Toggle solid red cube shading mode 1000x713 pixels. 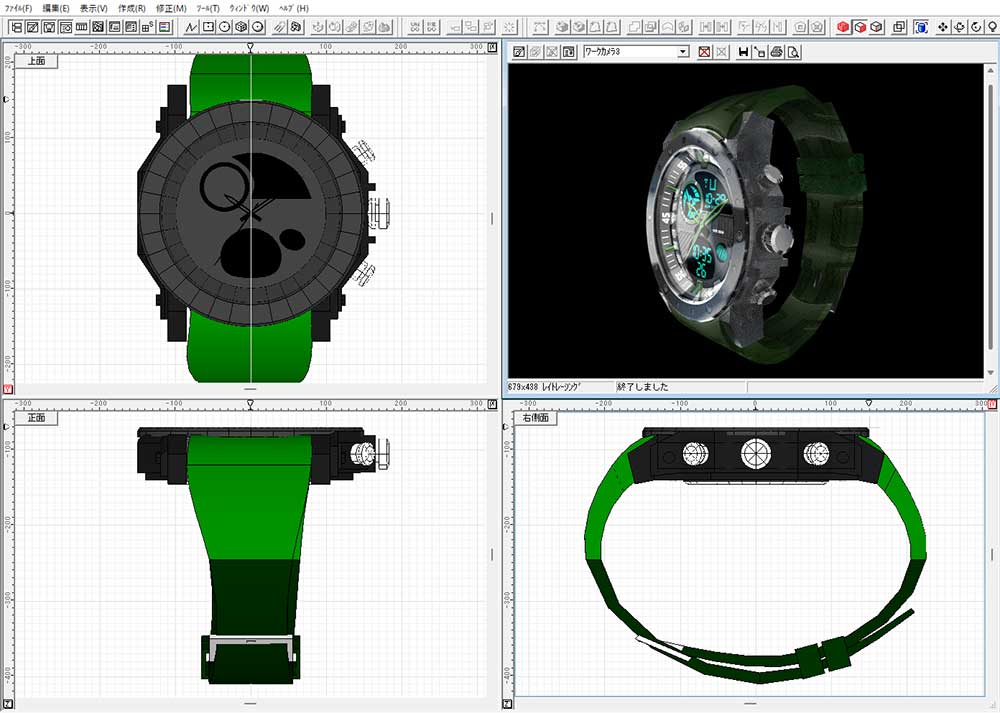(843, 27)
